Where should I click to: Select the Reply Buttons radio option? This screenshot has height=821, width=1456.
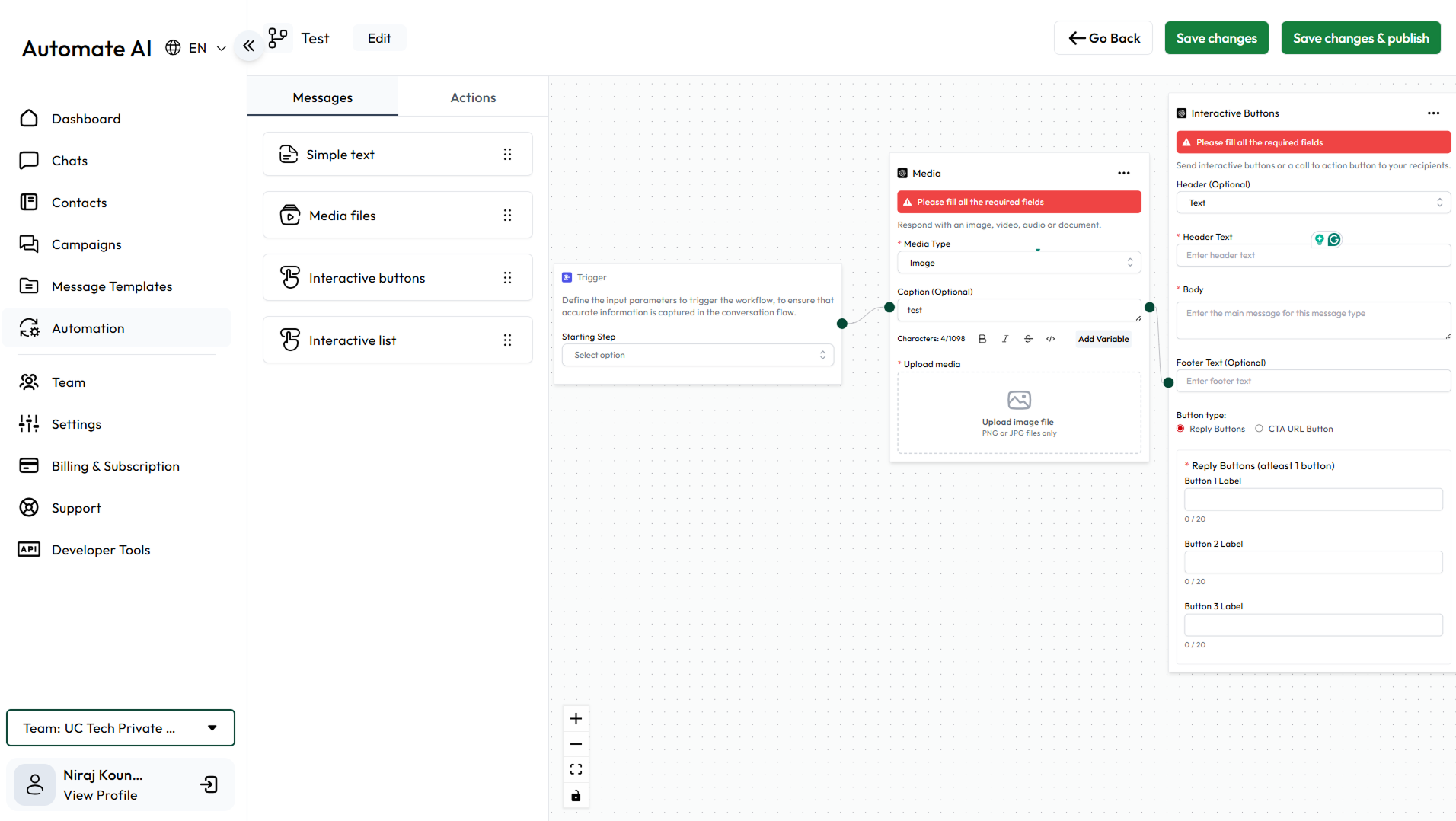(x=1181, y=429)
